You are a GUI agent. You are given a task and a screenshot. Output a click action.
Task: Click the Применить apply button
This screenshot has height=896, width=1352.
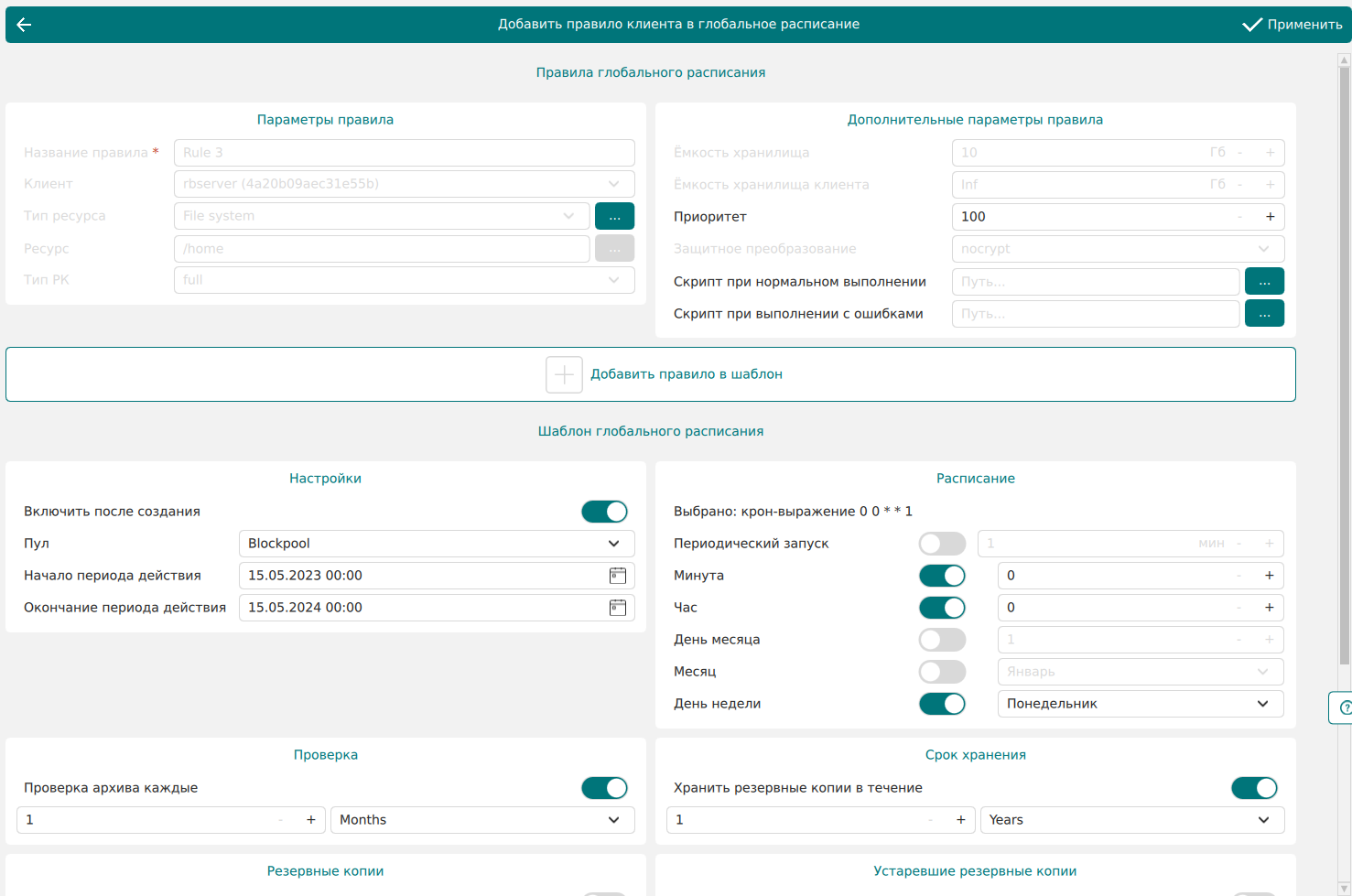[1292, 25]
